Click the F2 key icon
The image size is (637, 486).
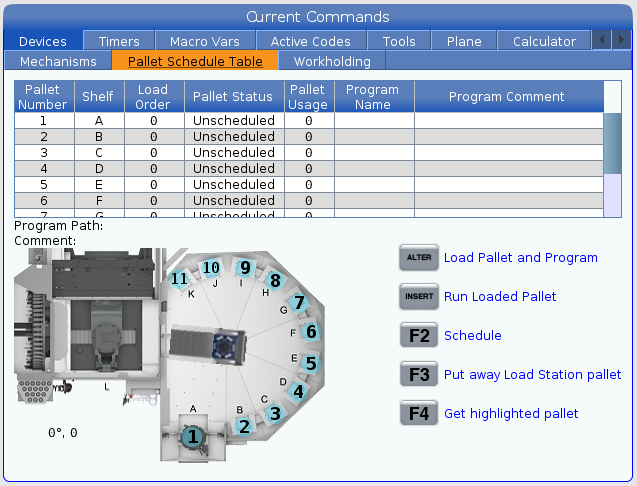click(x=418, y=336)
